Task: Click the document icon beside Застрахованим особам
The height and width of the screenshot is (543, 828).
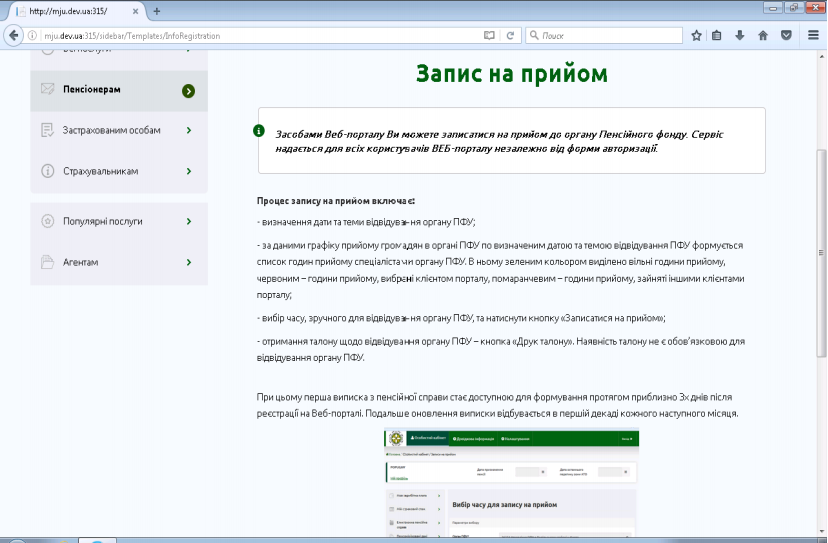Action: (48, 130)
